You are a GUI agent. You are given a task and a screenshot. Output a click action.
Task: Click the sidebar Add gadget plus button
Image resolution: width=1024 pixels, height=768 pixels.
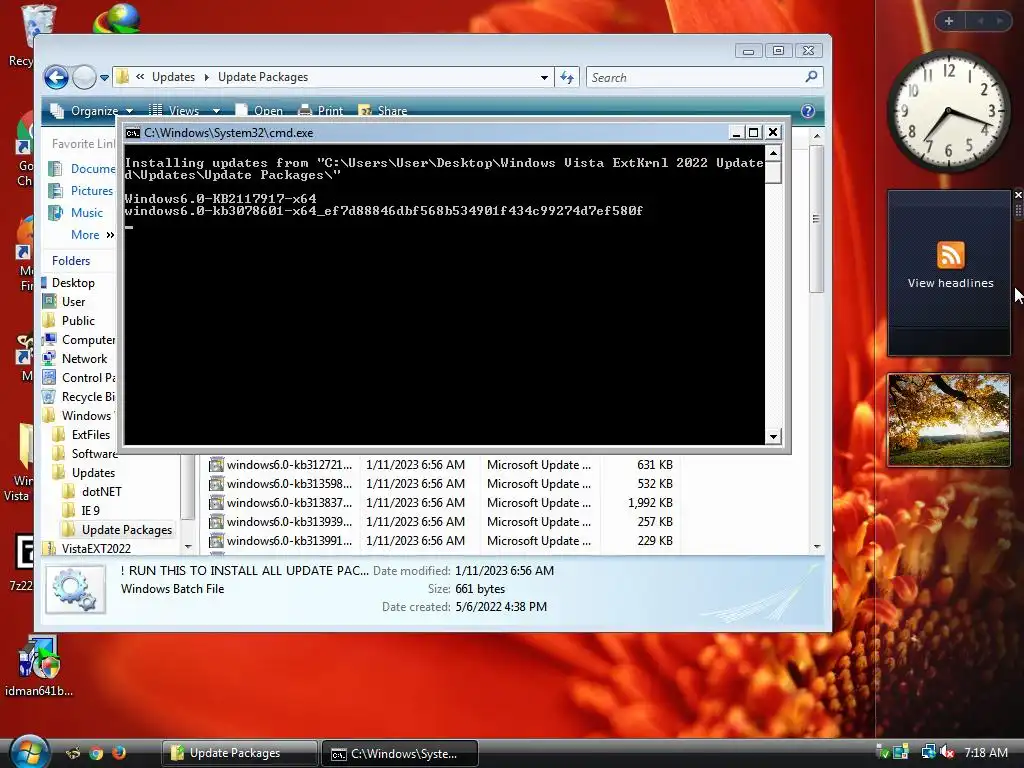(x=949, y=21)
